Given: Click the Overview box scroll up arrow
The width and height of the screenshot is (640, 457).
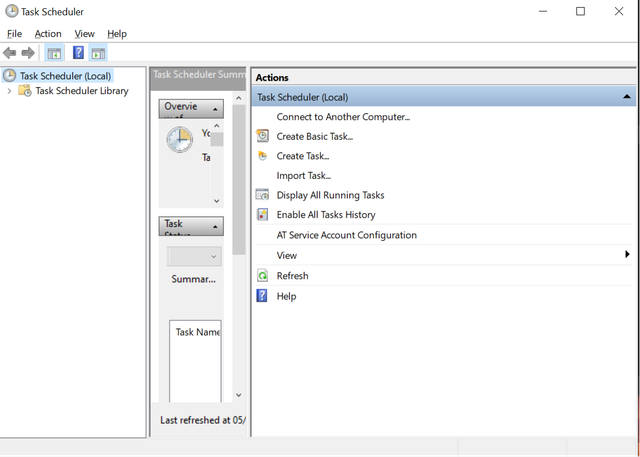Looking at the screenshot, I should tap(217, 126).
